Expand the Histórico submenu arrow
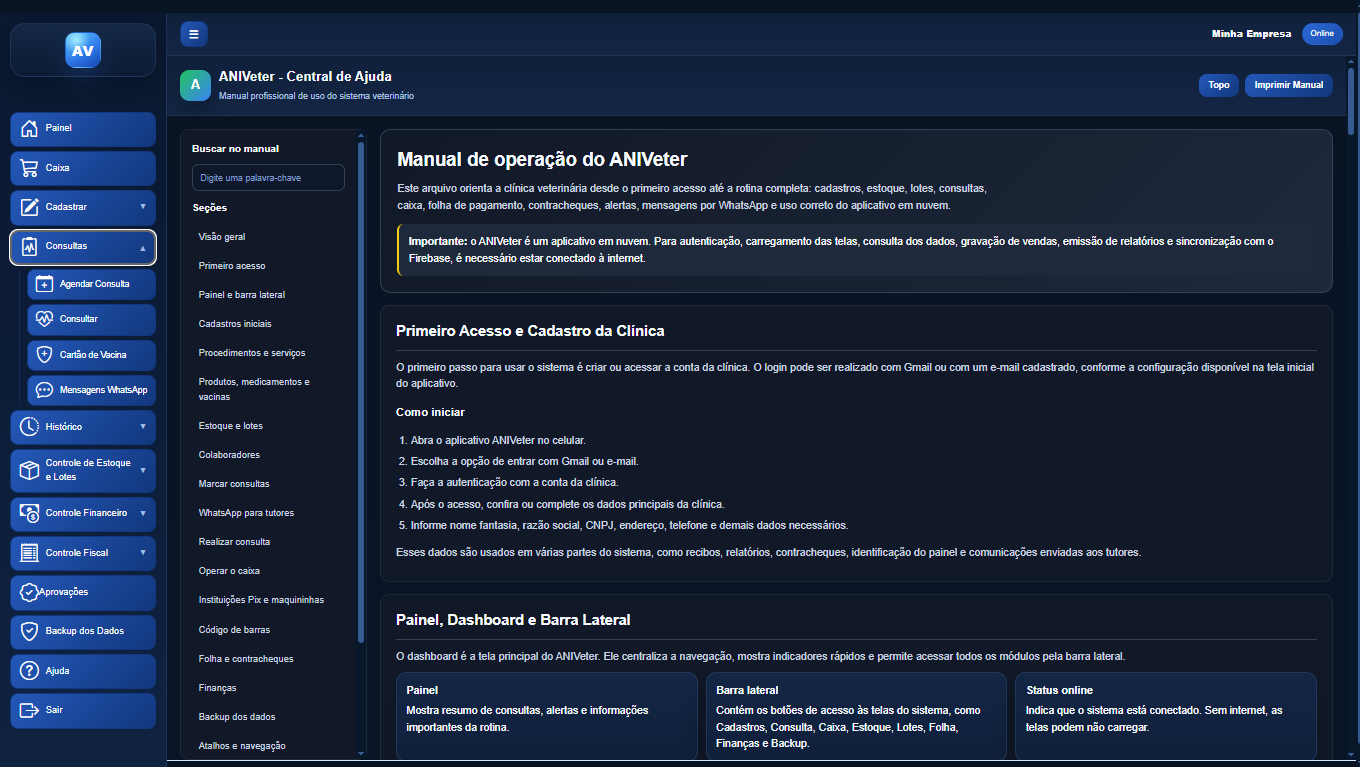Viewport: 1360px width, 767px height. click(143, 427)
